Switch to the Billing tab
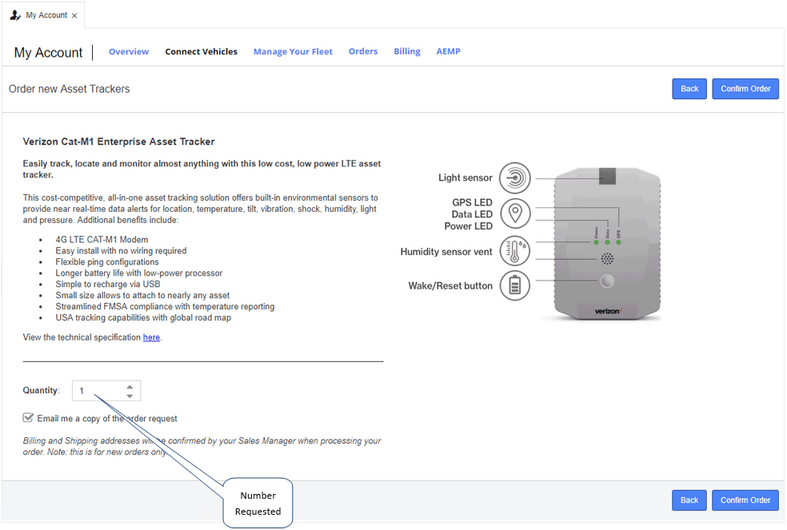Image resolution: width=787 pixels, height=530 pixels. pyautogui.click(x=407, y=51)
